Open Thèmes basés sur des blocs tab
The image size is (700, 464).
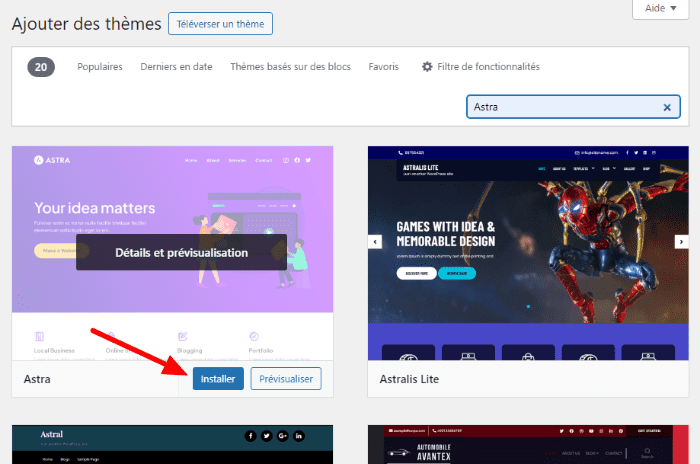[x=290, y=67]
